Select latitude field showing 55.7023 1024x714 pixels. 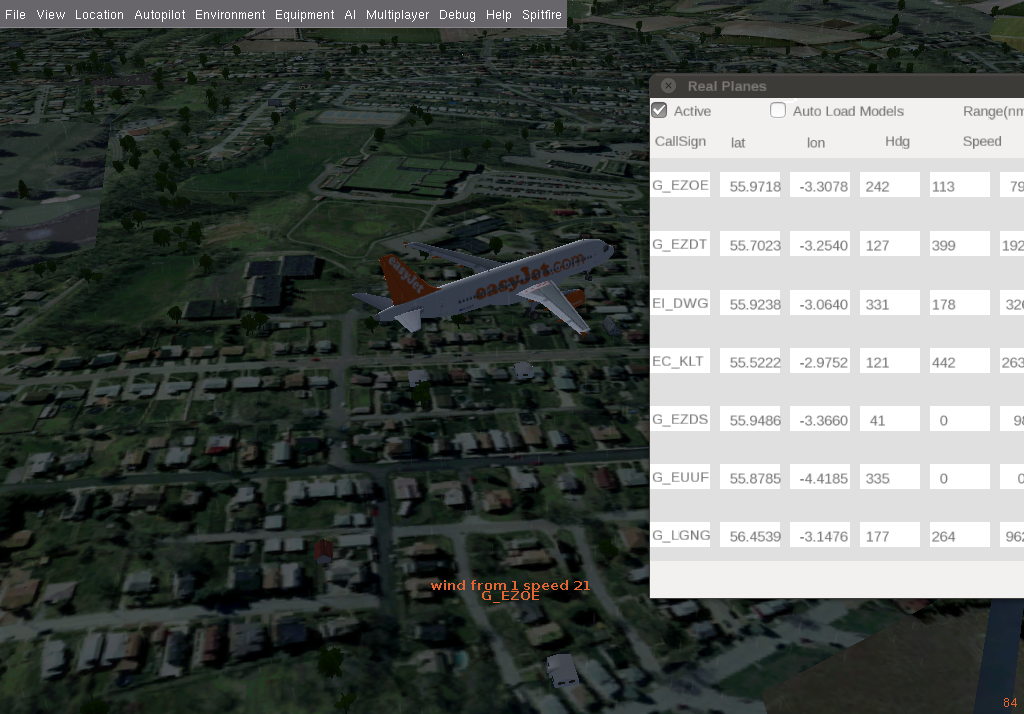point(750,245)
